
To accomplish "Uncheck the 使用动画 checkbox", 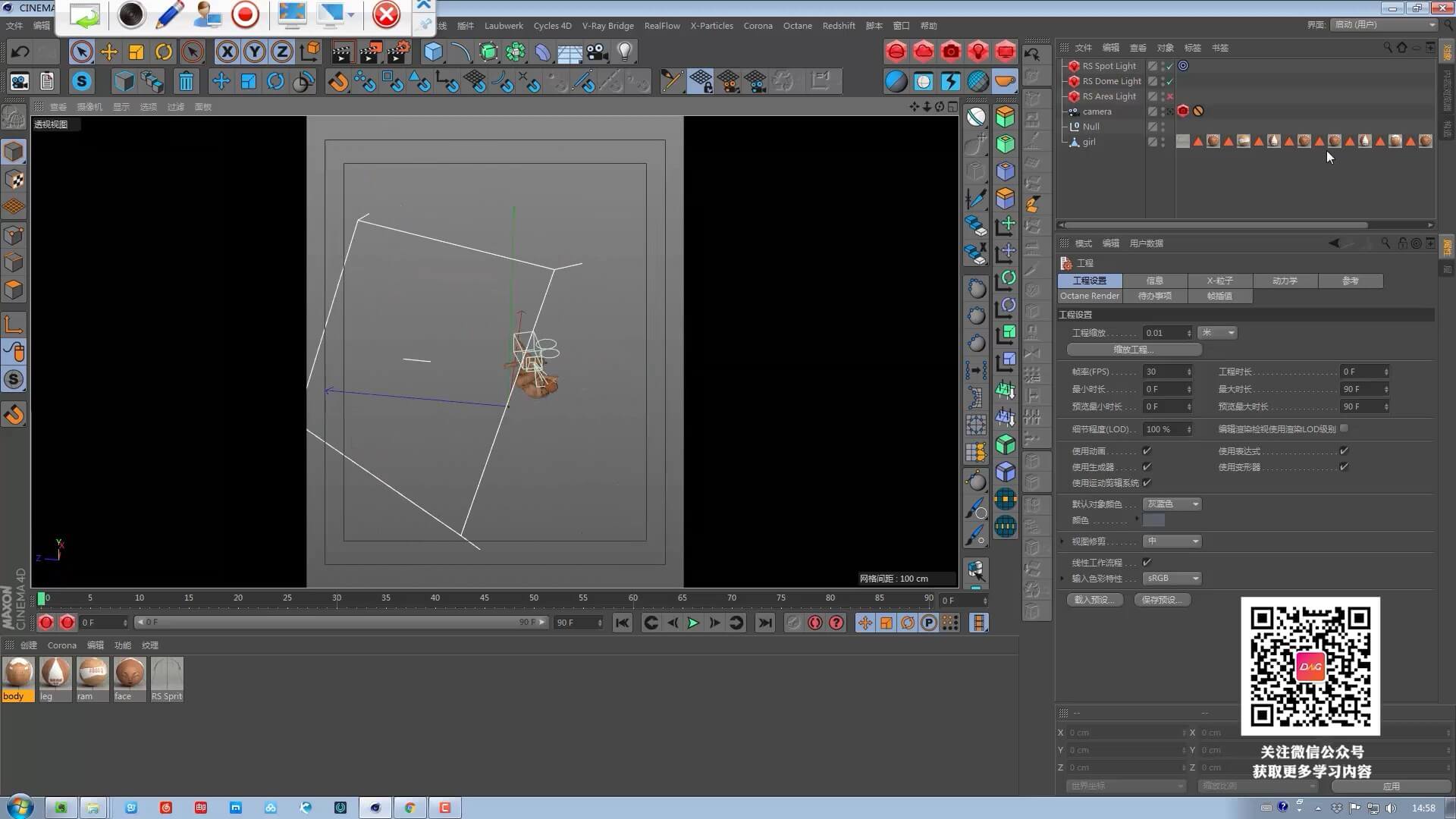I will 1147,450.
